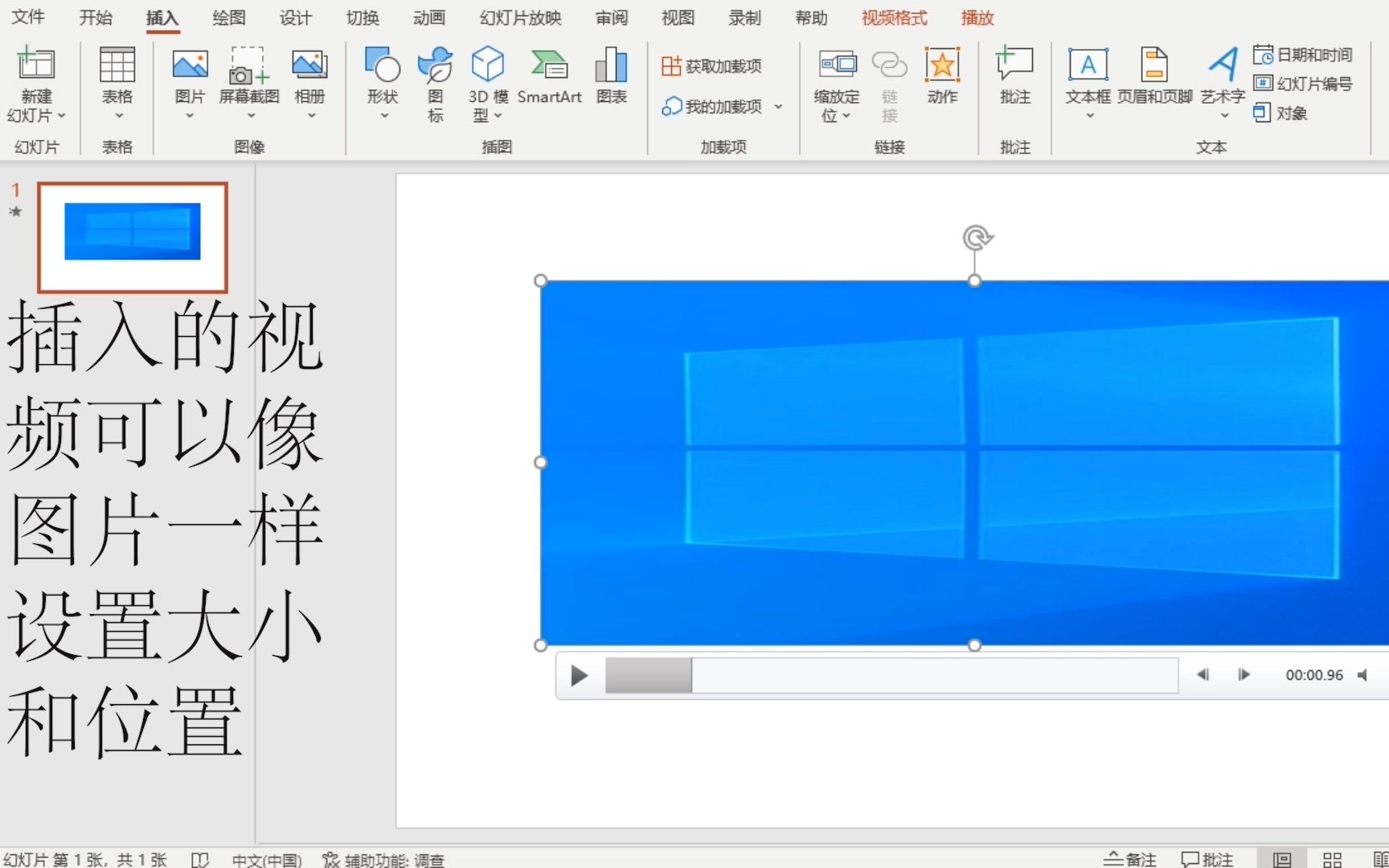Insert an Object (对象)

coord(1280,113)
